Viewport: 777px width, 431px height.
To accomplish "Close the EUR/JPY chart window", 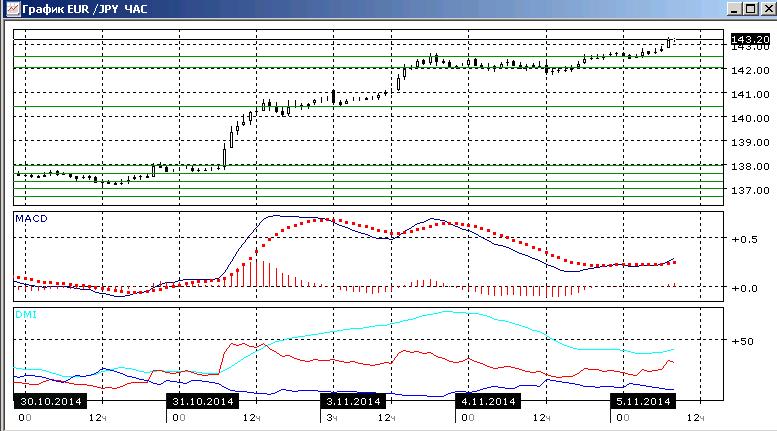I will 768,8.
